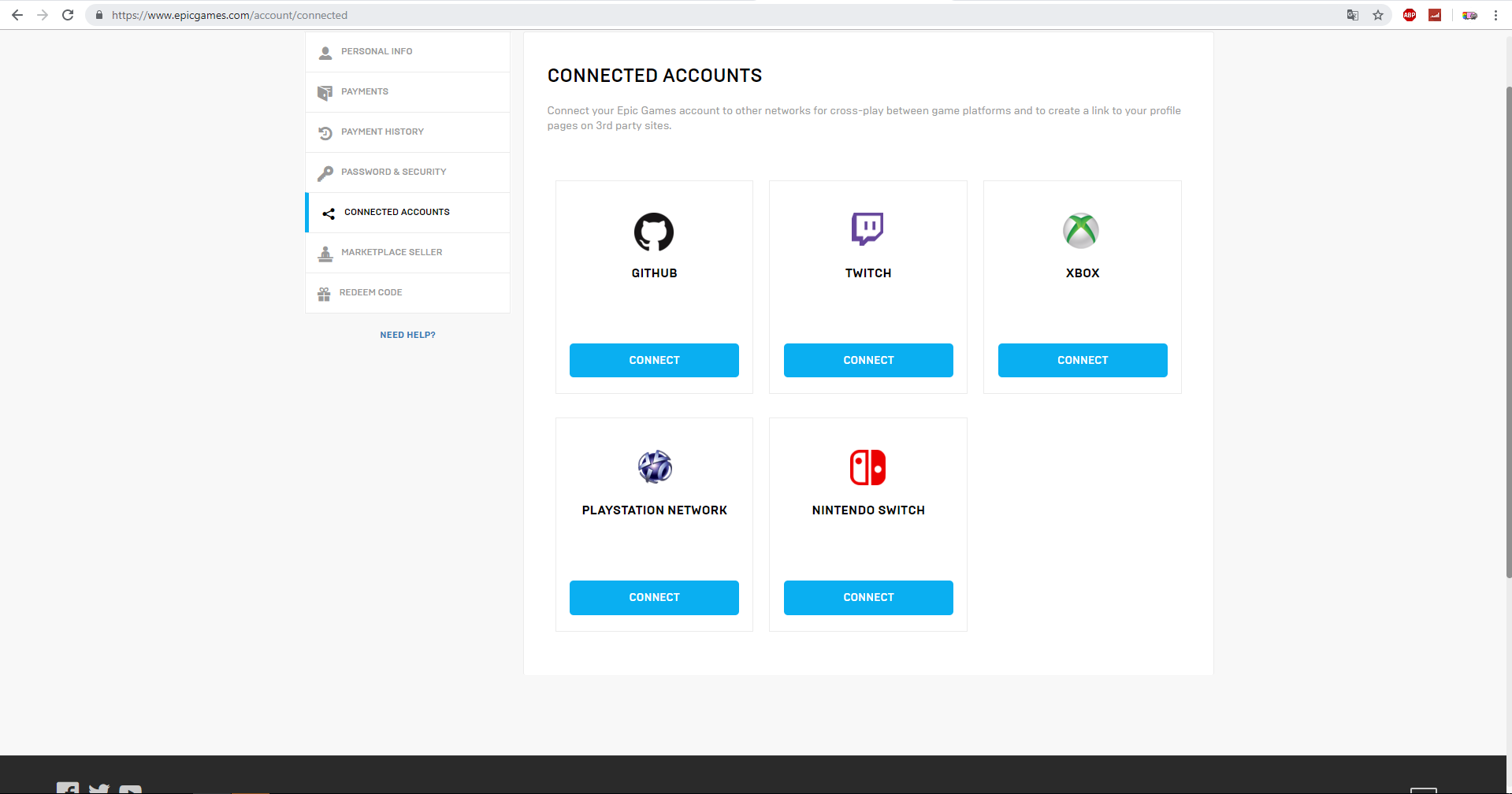Click the history clock icon beside Payment History
This screenshot has width=1512, height=794.
click(325, 133)
